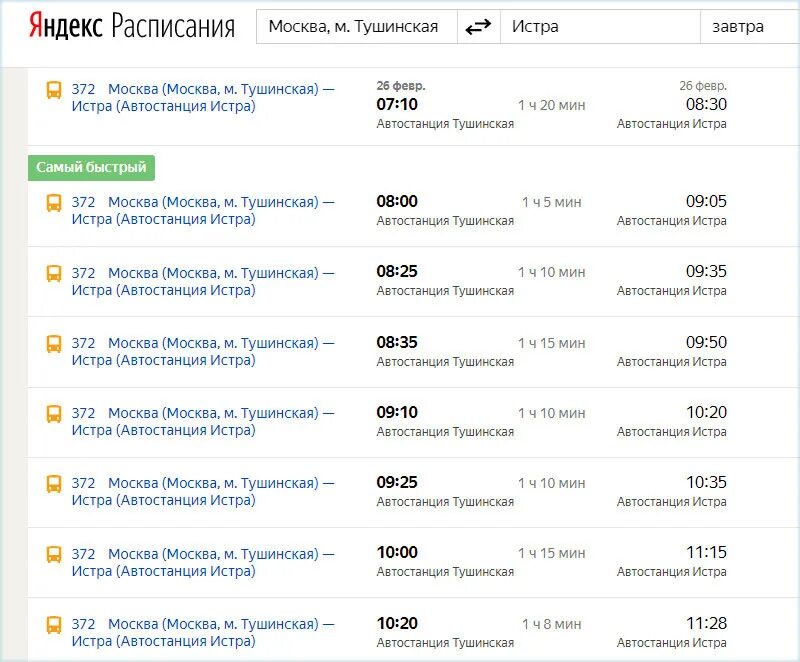This screenshot has width=800, height=662.
Task: Click the swap direction arrows icon
Action: [478, 27]
